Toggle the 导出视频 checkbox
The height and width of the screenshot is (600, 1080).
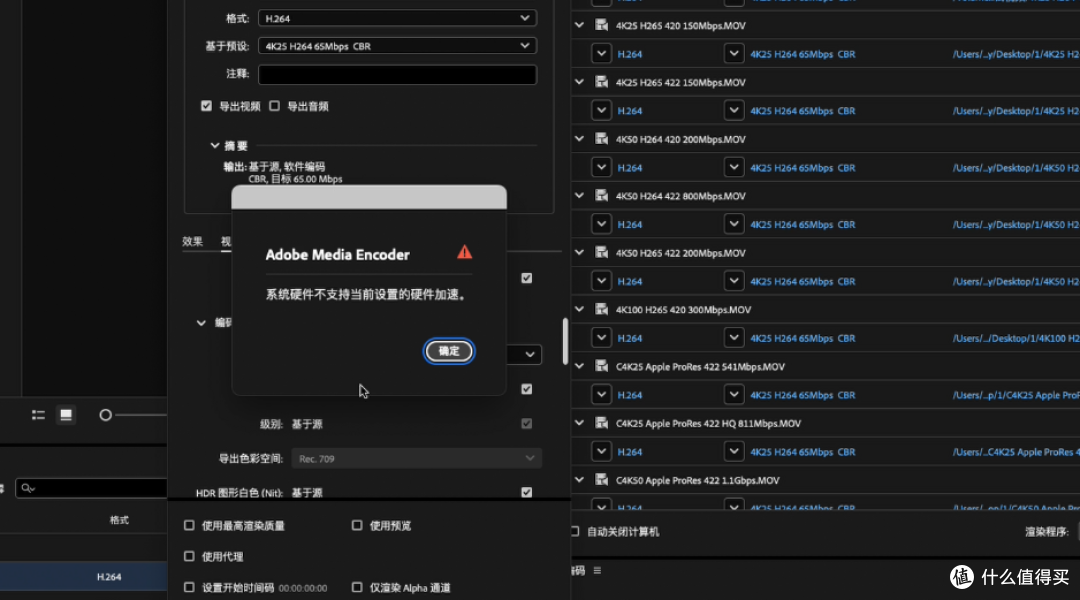point(207,106)
